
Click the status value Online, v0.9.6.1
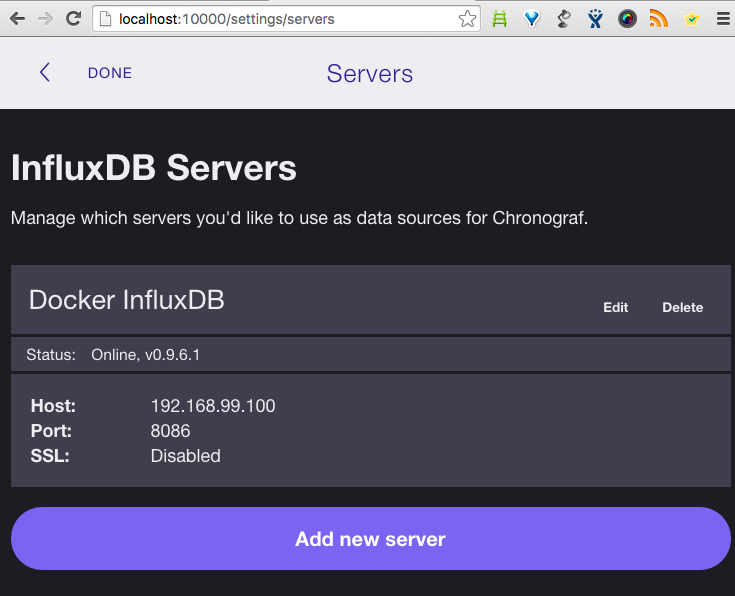click(145, 355)
